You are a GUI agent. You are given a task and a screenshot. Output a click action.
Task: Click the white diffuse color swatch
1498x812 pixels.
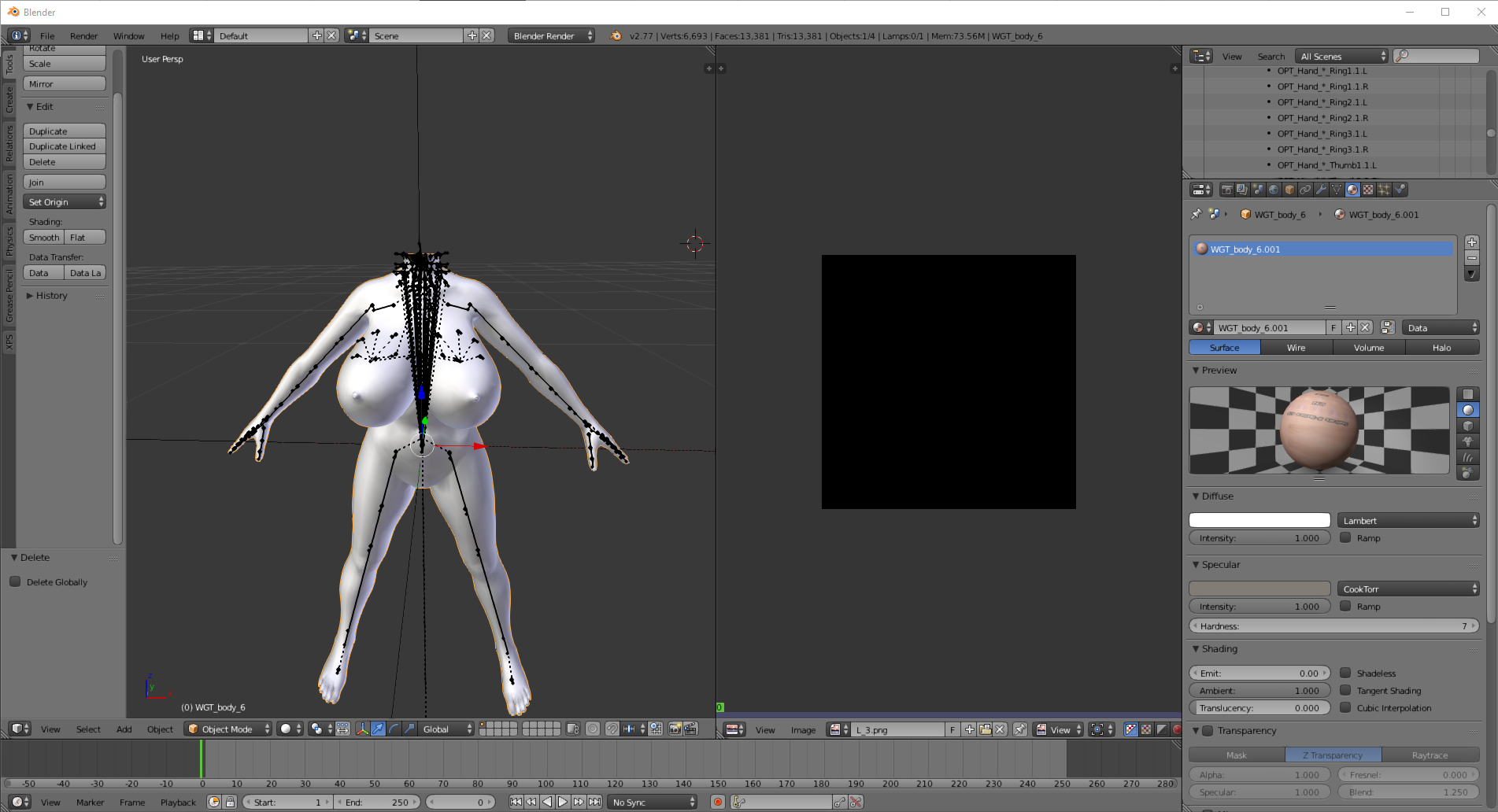pos(1259,520)
